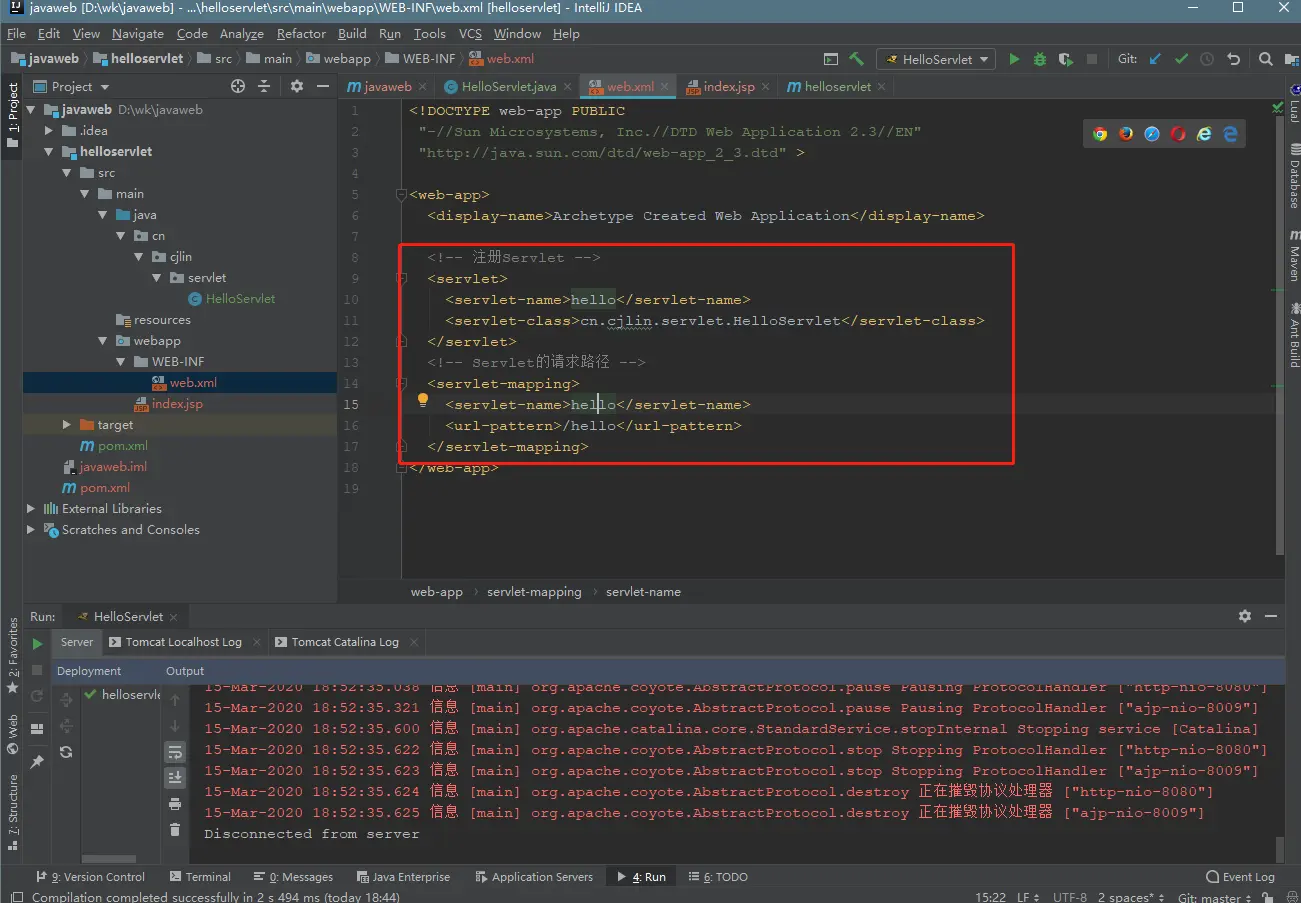Expand the target folder in project tree
The width and height of the screenshot is (1301, 903).
point(67,425)
